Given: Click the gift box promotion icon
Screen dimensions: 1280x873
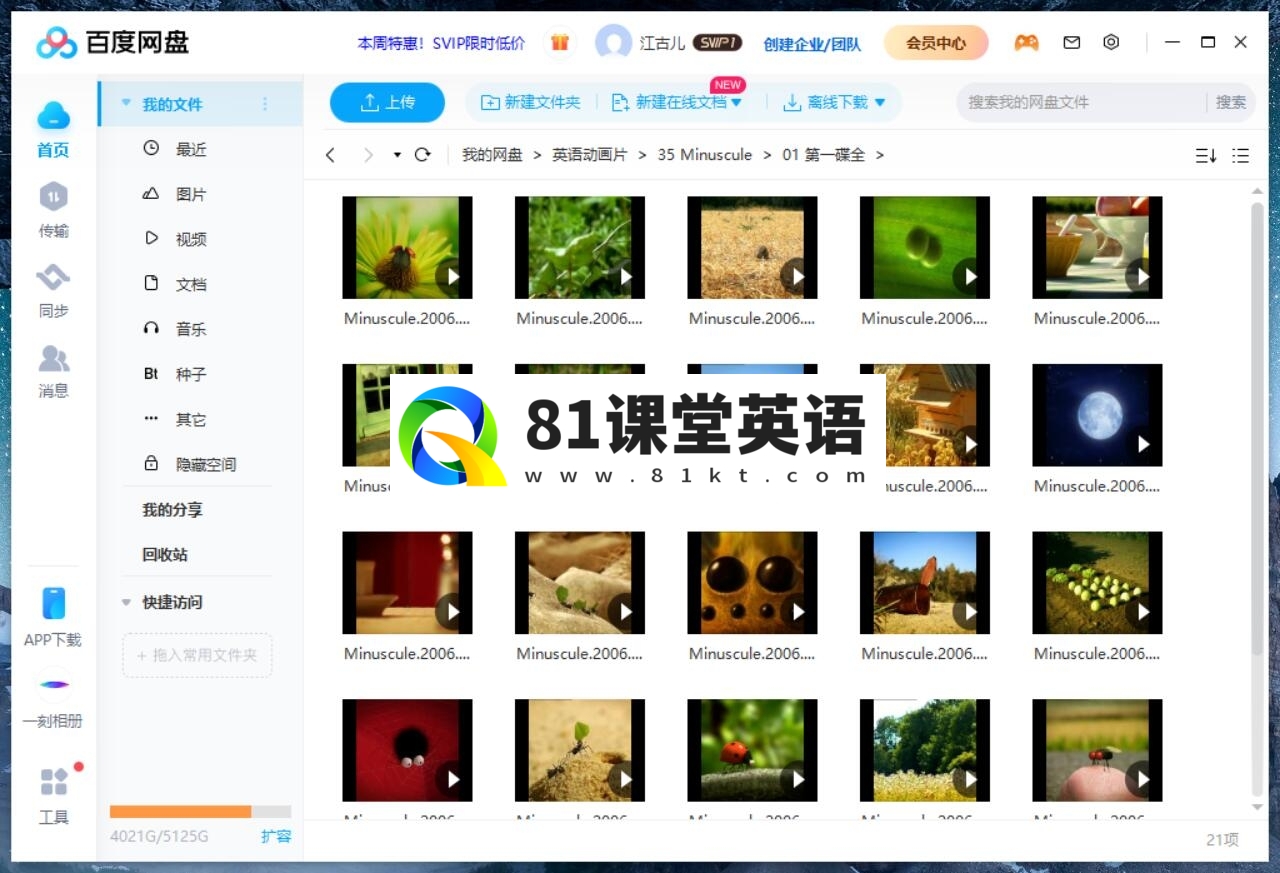Looking at the screenshot, I should pyautogui.click(x=560, y=43).
